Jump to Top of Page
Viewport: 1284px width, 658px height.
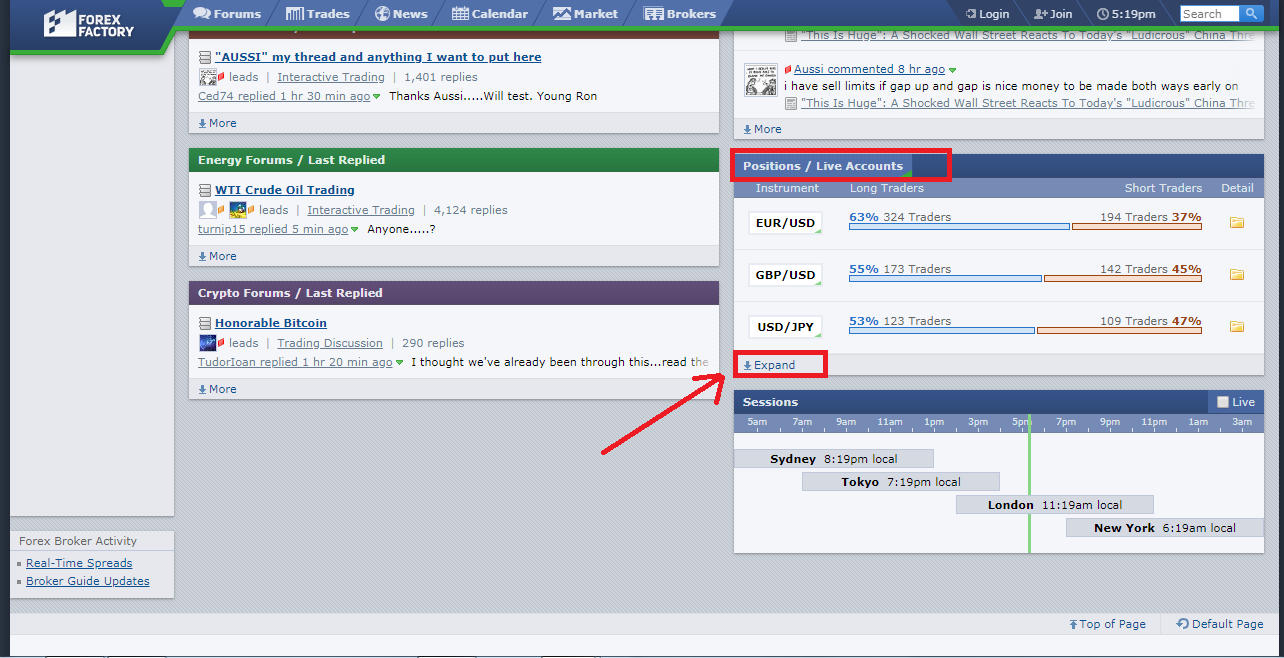1107,624
